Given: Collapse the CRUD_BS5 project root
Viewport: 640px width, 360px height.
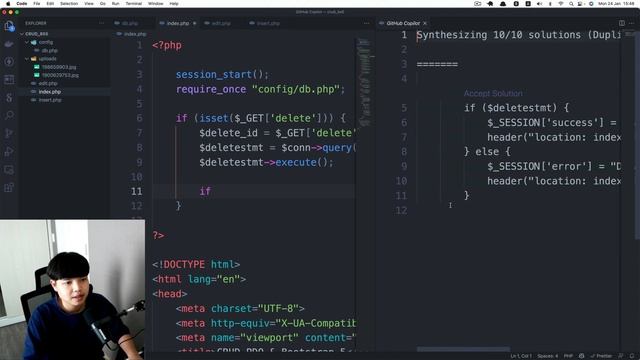Looking at the screenshot, I should click(22, 34).
